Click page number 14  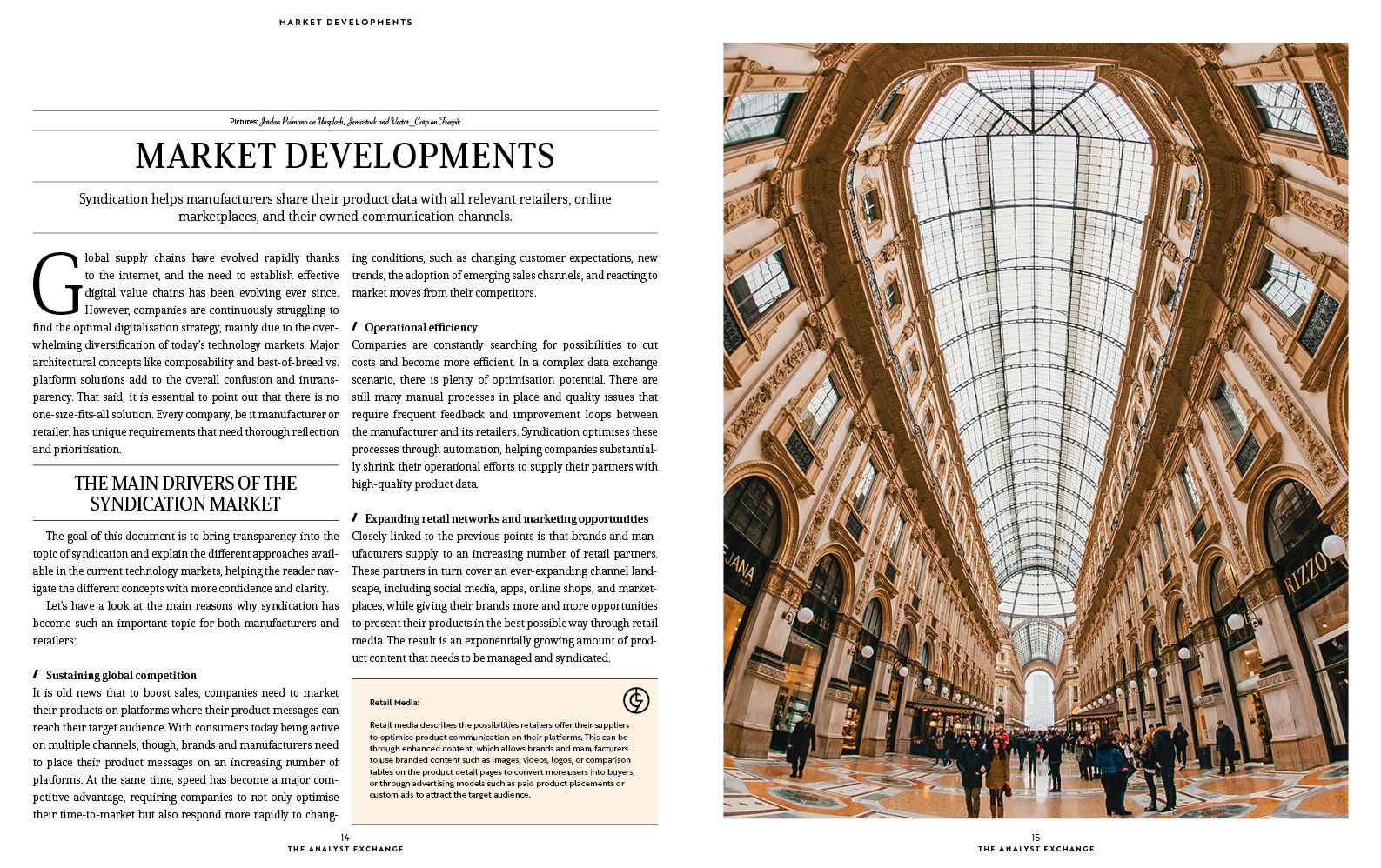point(345,838)
